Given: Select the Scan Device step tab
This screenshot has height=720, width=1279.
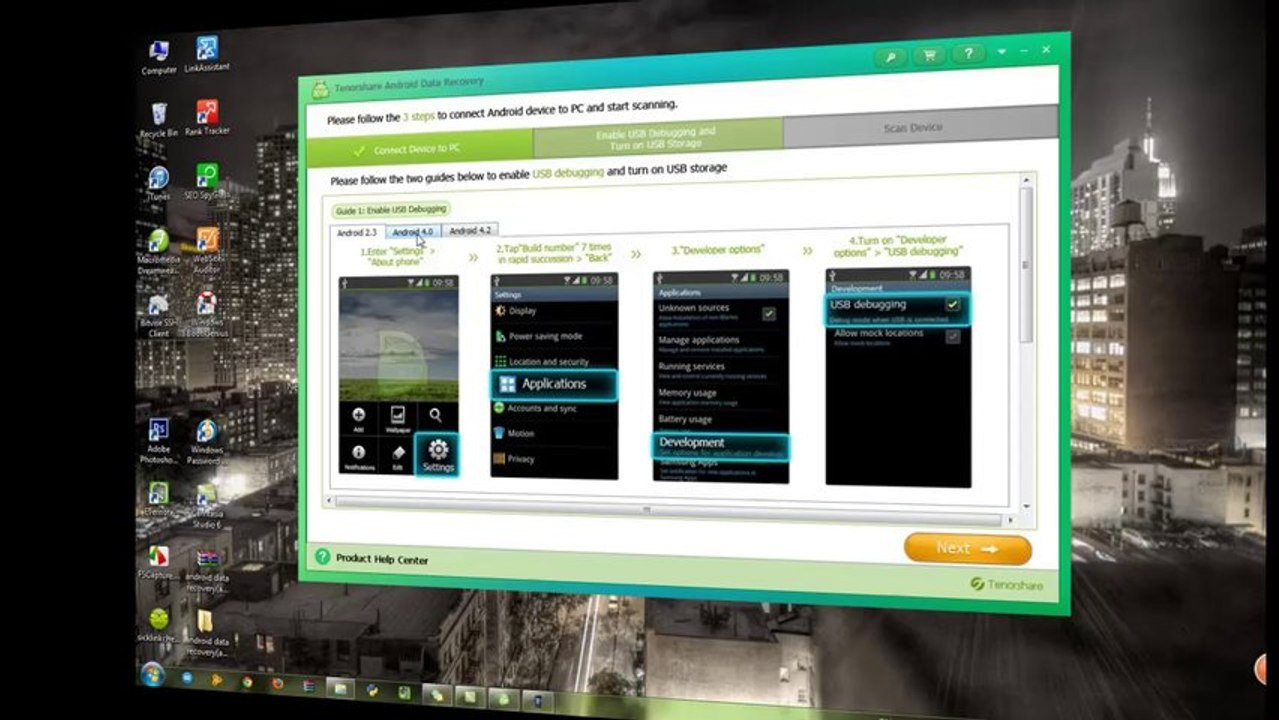Looking at the screenshot, I should [920, 127].
